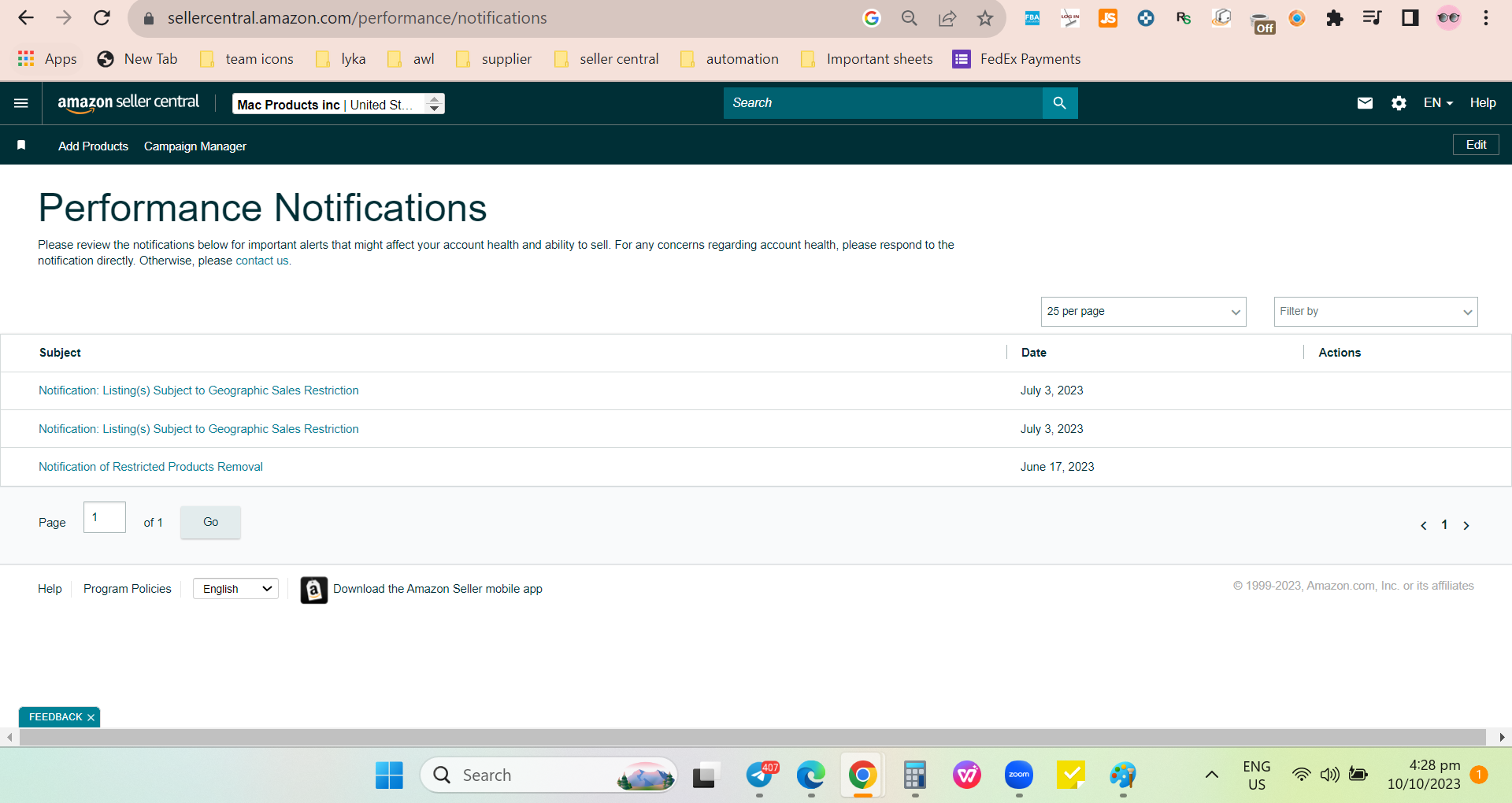Open the Apps shortcut in bookmarks bar
Screen dimensions: 1512x803
(x=47, y=59)
